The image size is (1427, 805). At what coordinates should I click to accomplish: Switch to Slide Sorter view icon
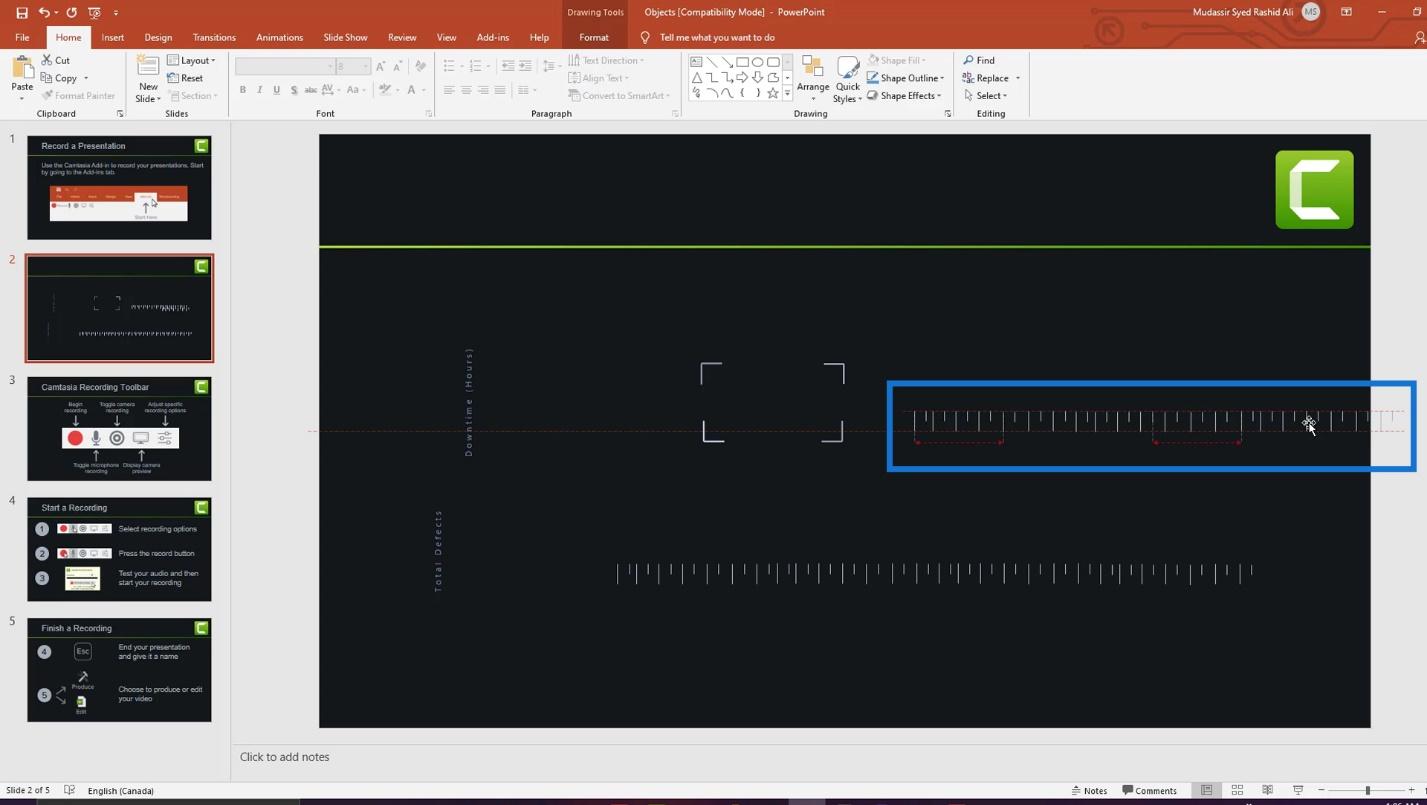[1237, 790]
